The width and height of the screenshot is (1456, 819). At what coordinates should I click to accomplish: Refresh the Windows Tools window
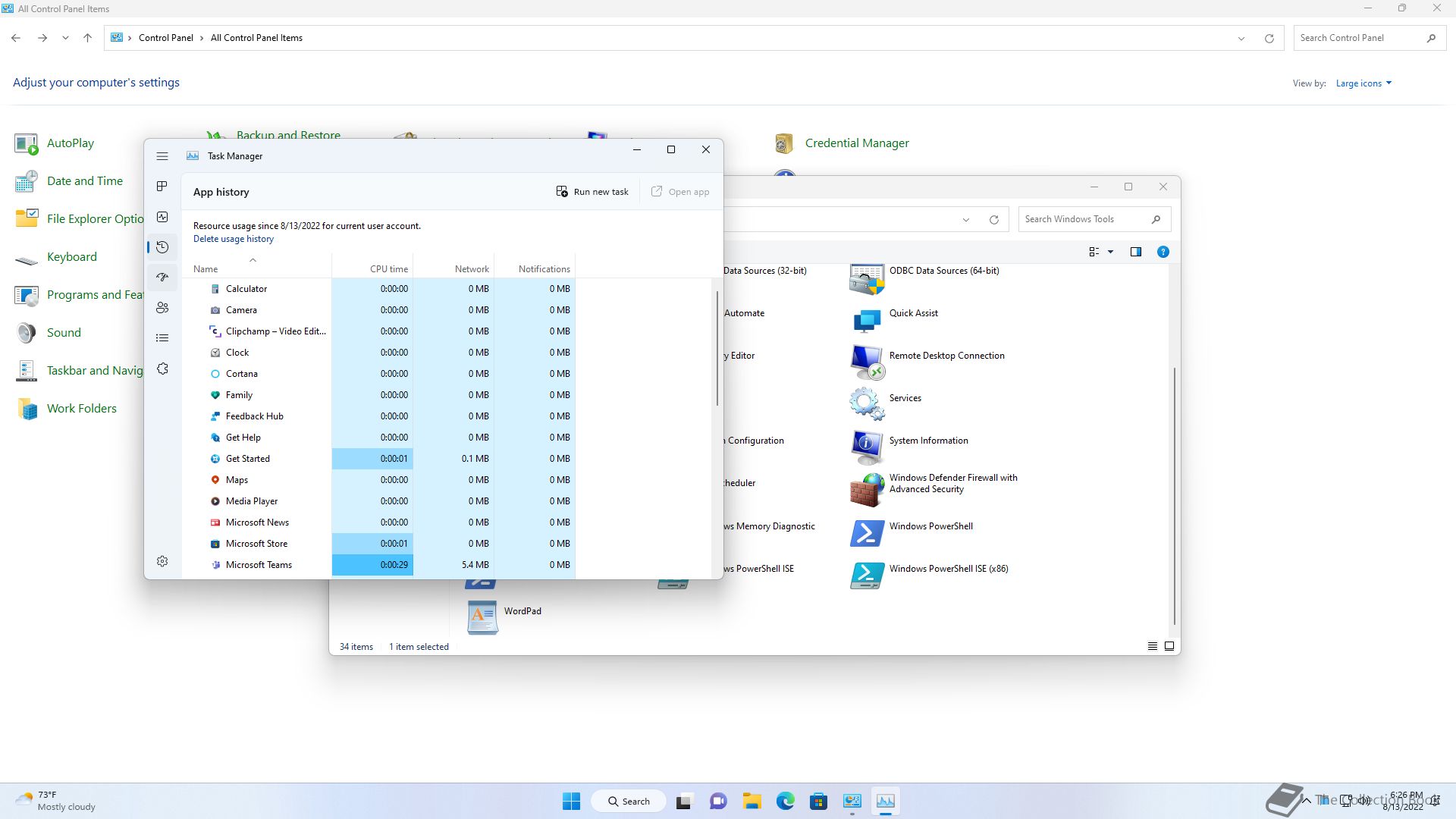coord(993,220)
